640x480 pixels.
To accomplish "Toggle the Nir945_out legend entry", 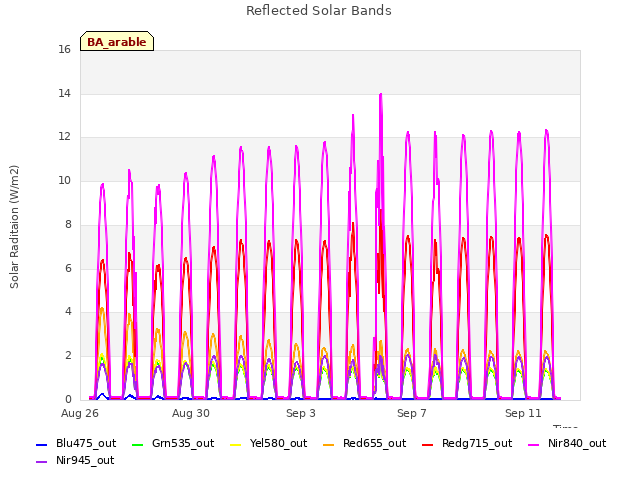I will [x=76, y=461].
